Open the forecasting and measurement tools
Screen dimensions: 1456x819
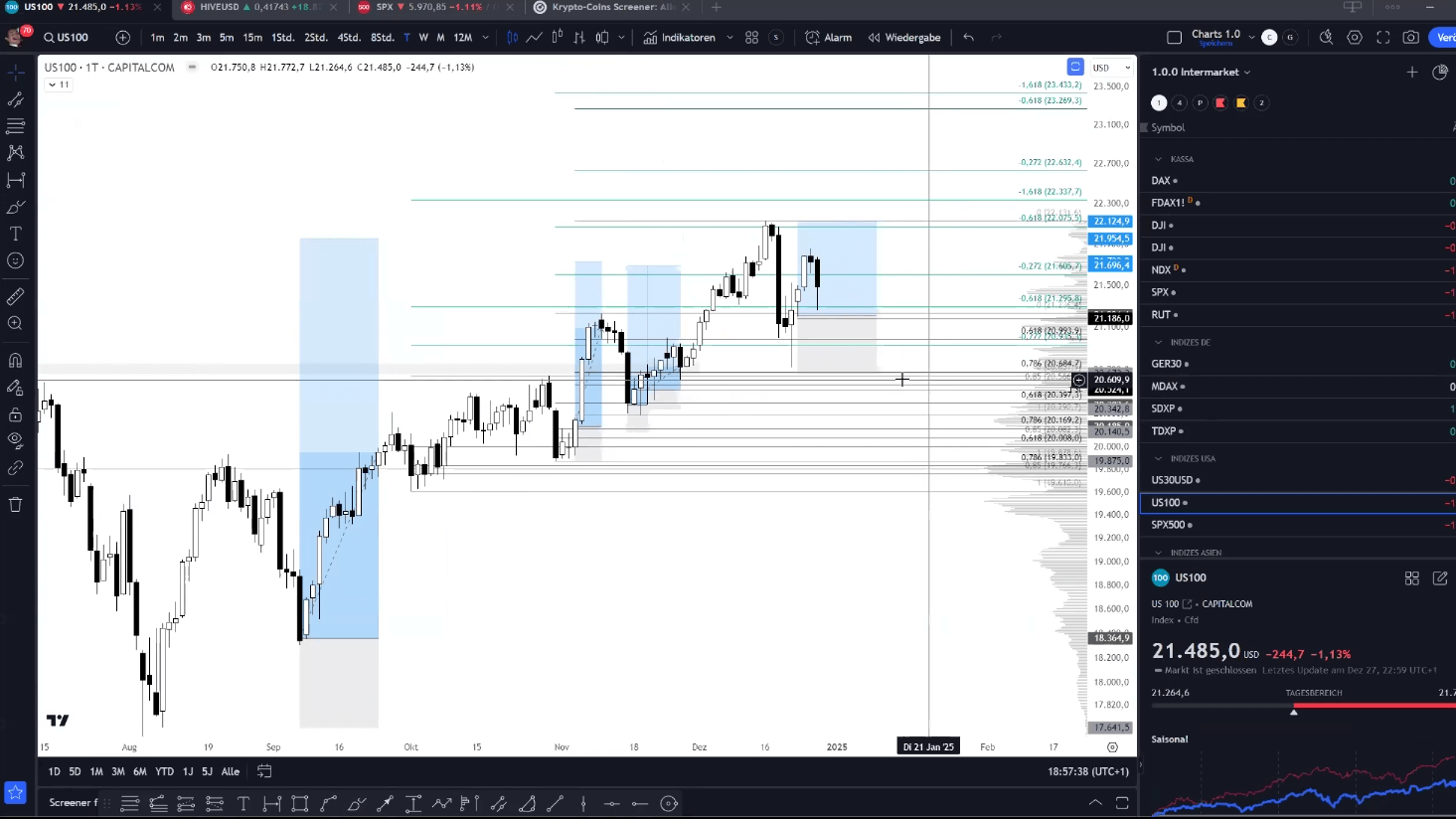tap(16, 180)
